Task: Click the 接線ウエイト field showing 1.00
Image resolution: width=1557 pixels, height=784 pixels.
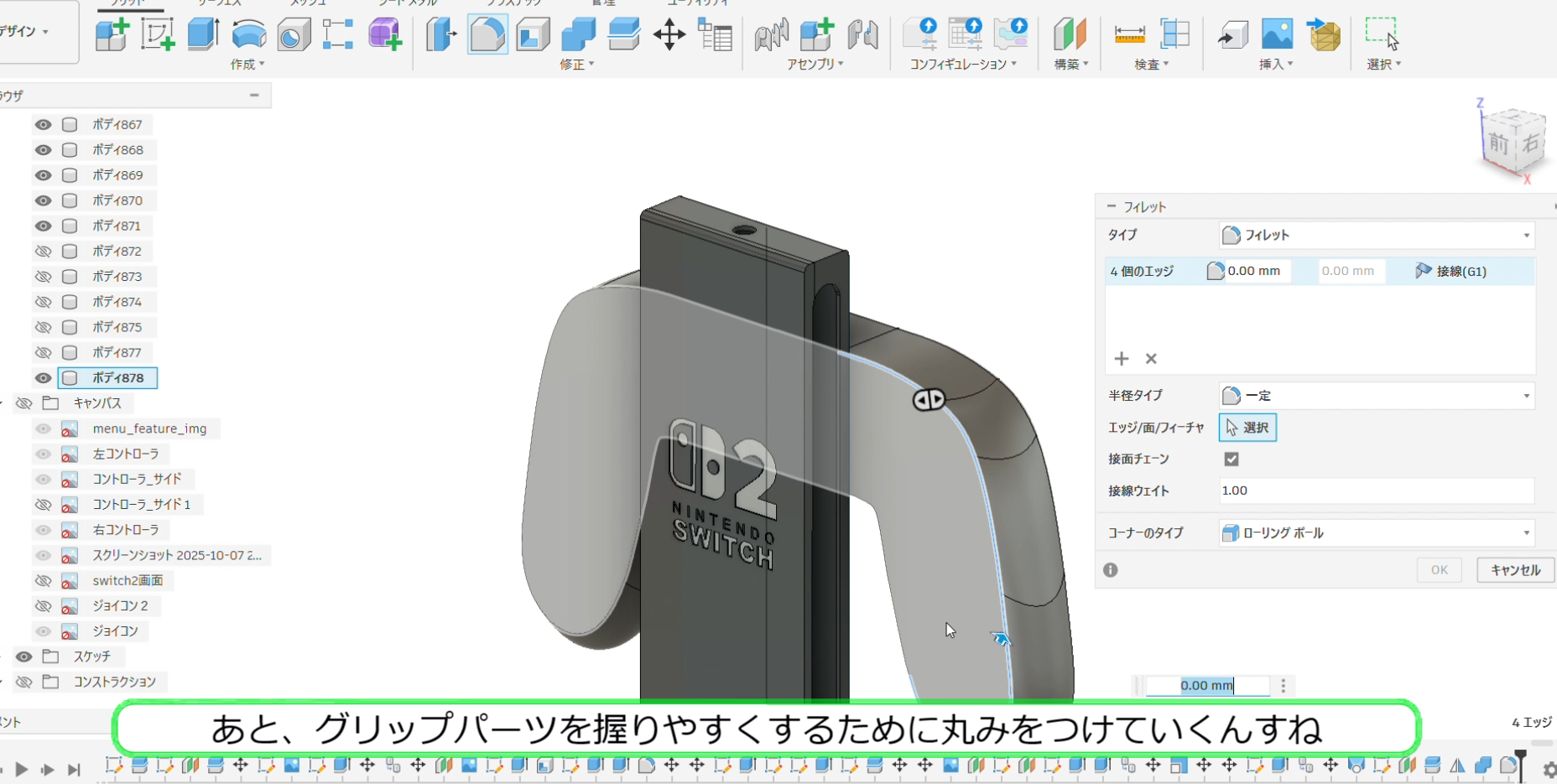Action: [x=1377, y=491]
